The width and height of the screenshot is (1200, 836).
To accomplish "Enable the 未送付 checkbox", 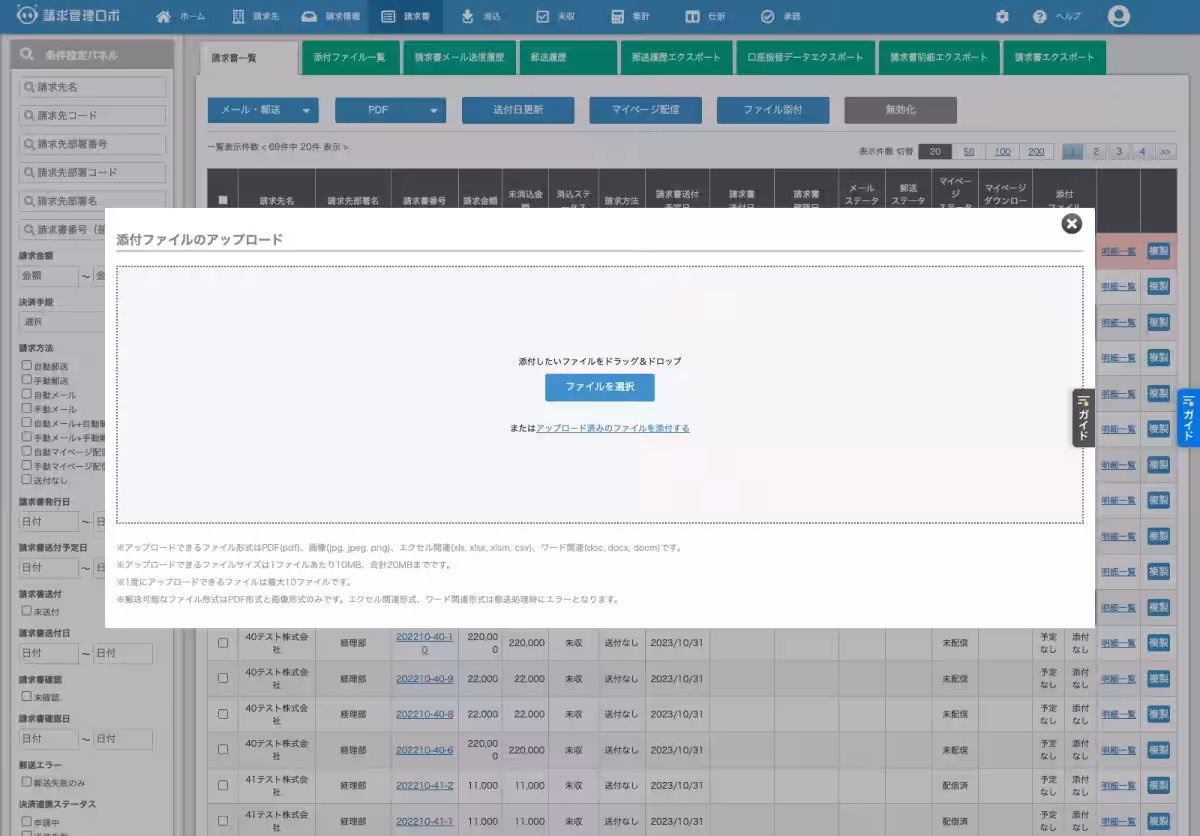I will pyautogui.click(x=27, y=610).
